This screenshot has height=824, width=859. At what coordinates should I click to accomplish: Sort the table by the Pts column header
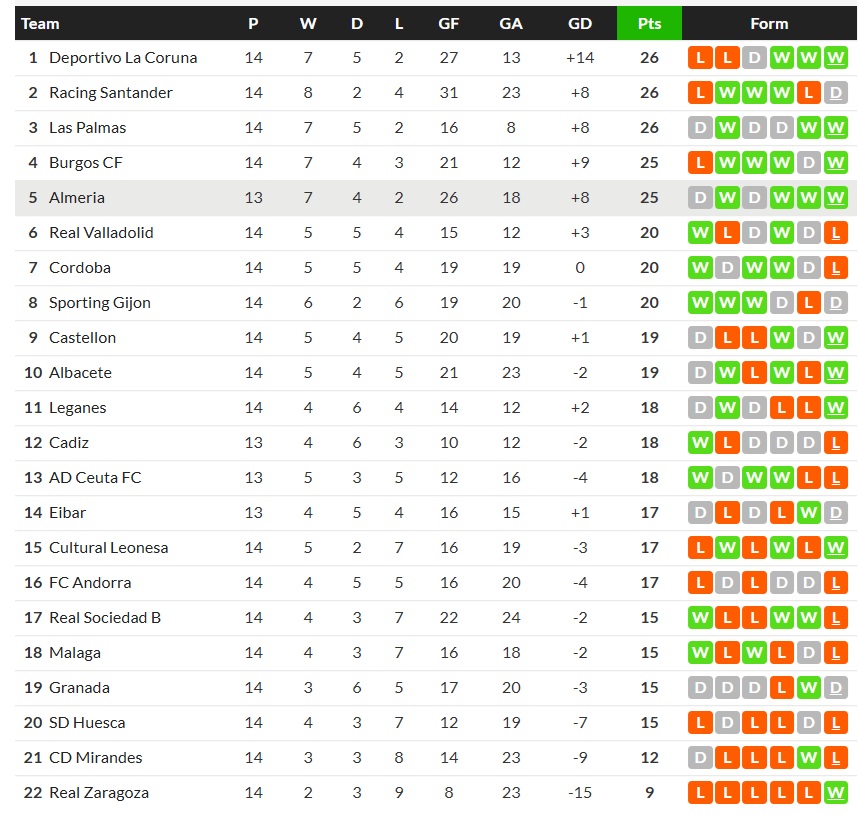[x=649, y=23]
